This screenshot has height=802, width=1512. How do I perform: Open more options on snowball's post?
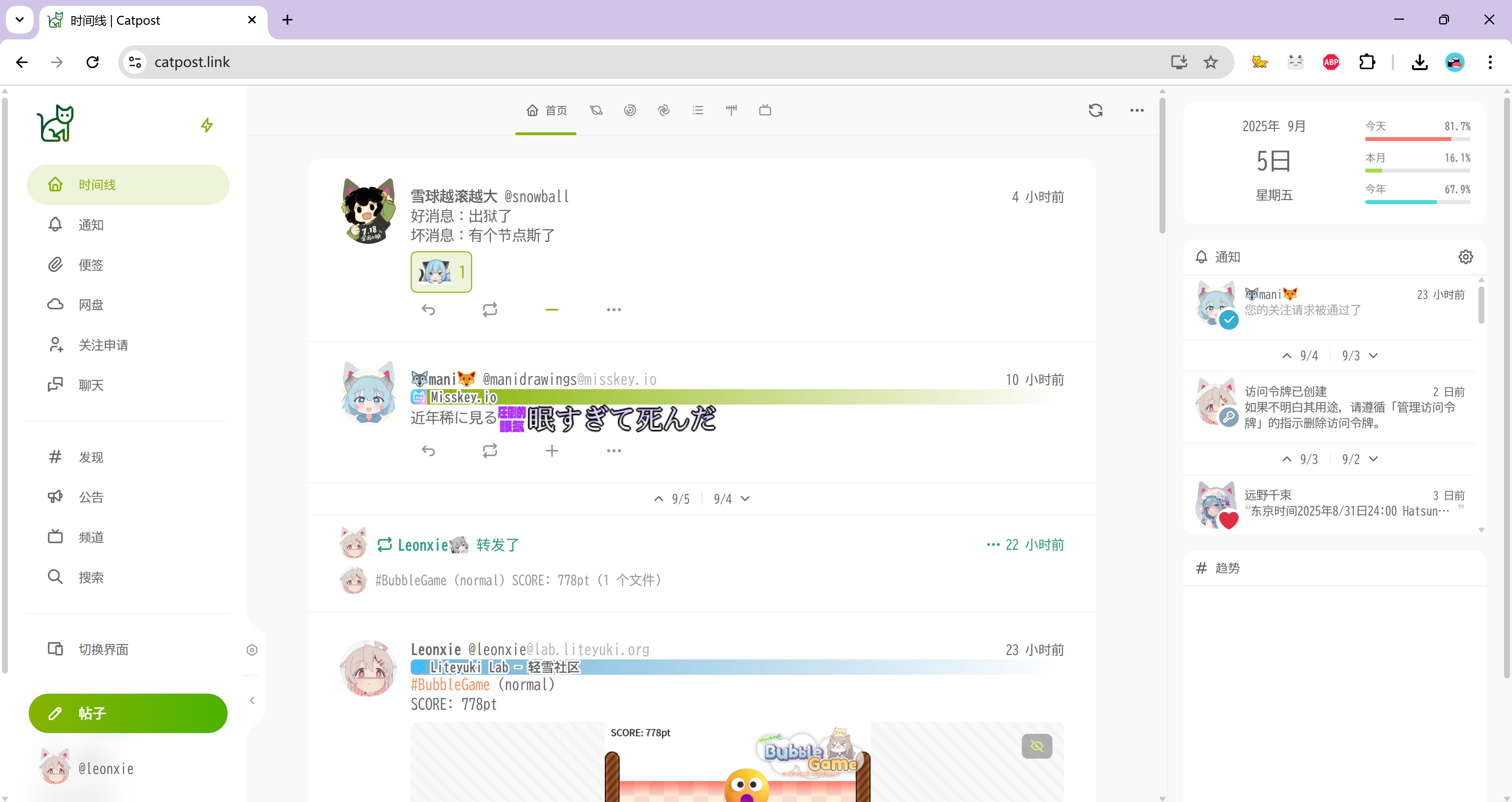613,309
